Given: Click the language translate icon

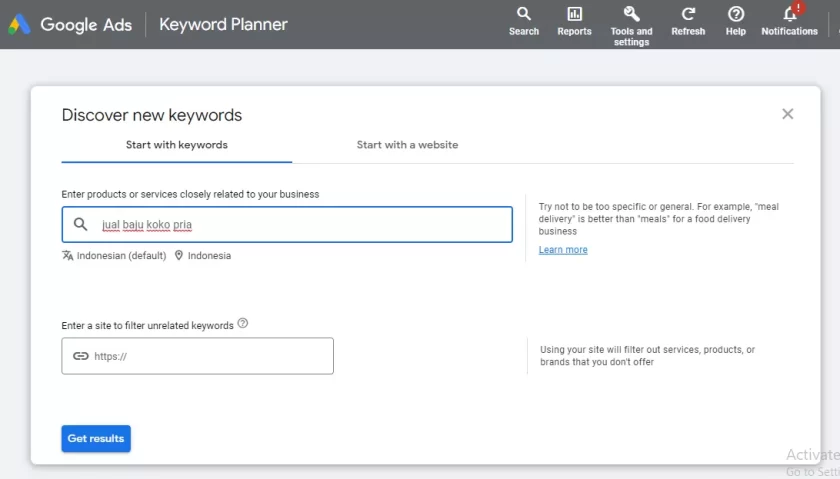Looking at the screenshot, I should pos(68,256).
